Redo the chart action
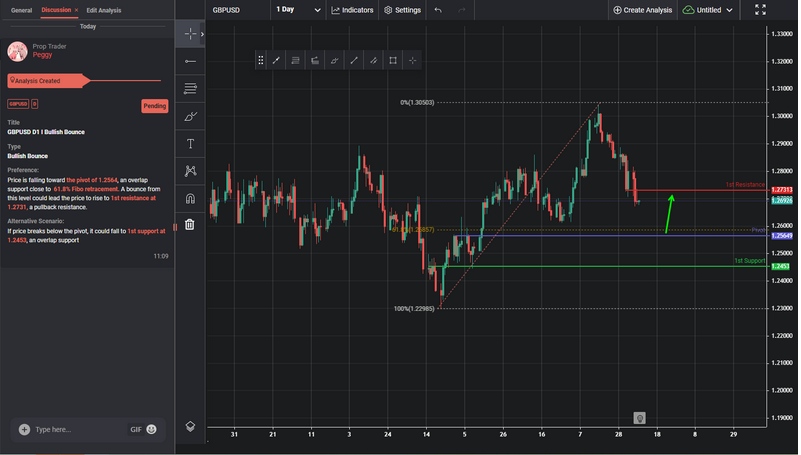 [x=461, y=10]
